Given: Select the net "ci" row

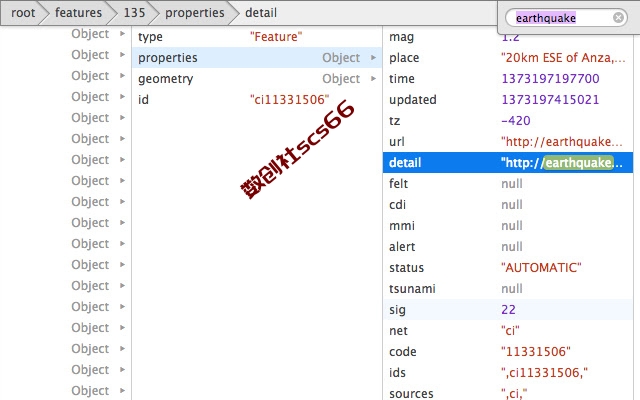Looking at the screenshot, I should click(508, 331).
